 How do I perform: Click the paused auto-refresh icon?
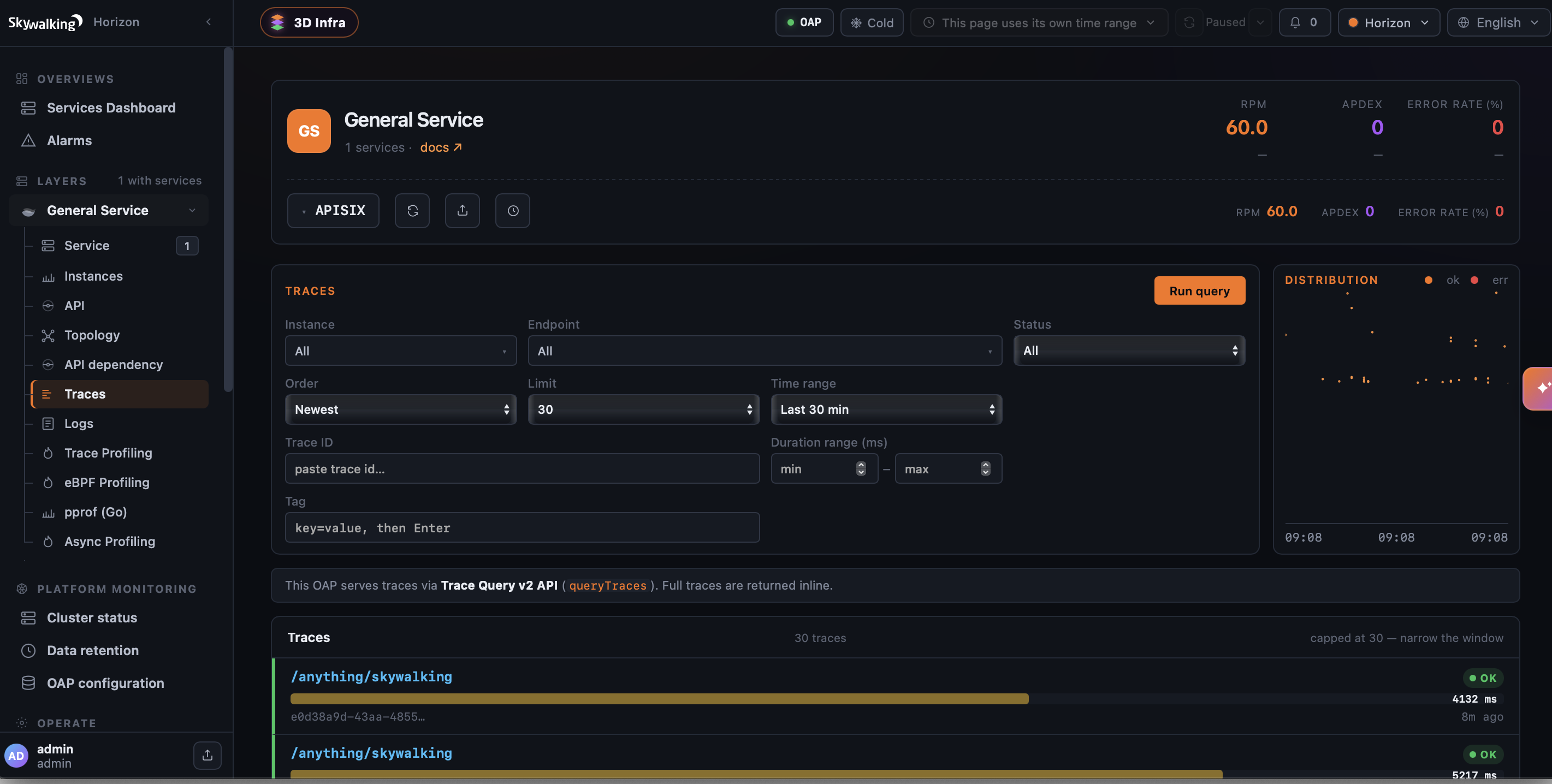(1189, 22)
